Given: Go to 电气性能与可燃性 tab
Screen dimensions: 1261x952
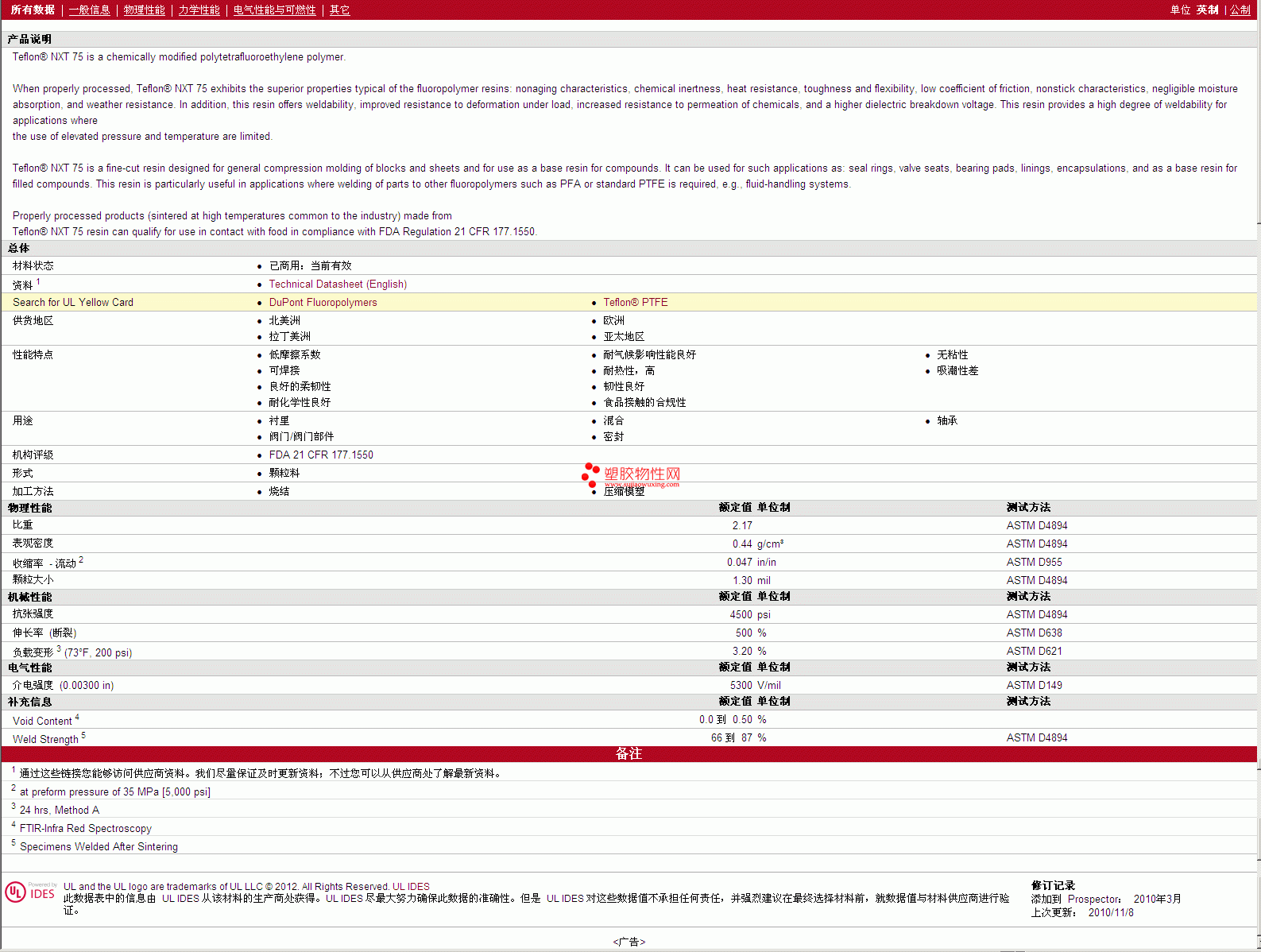Looking at the screenshot, I should pos(274,10).
